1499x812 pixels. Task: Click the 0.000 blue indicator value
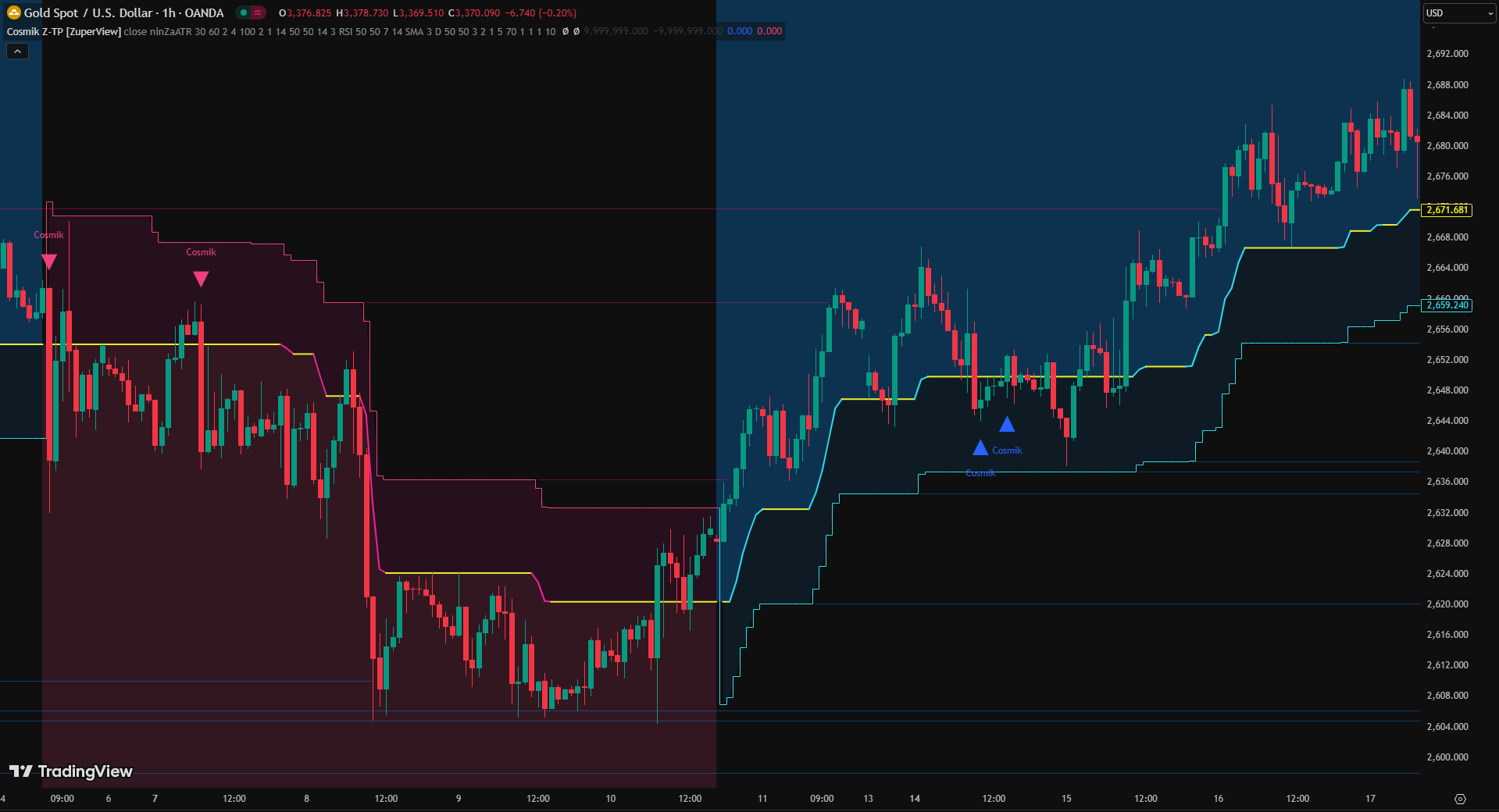tap(739, 31)
